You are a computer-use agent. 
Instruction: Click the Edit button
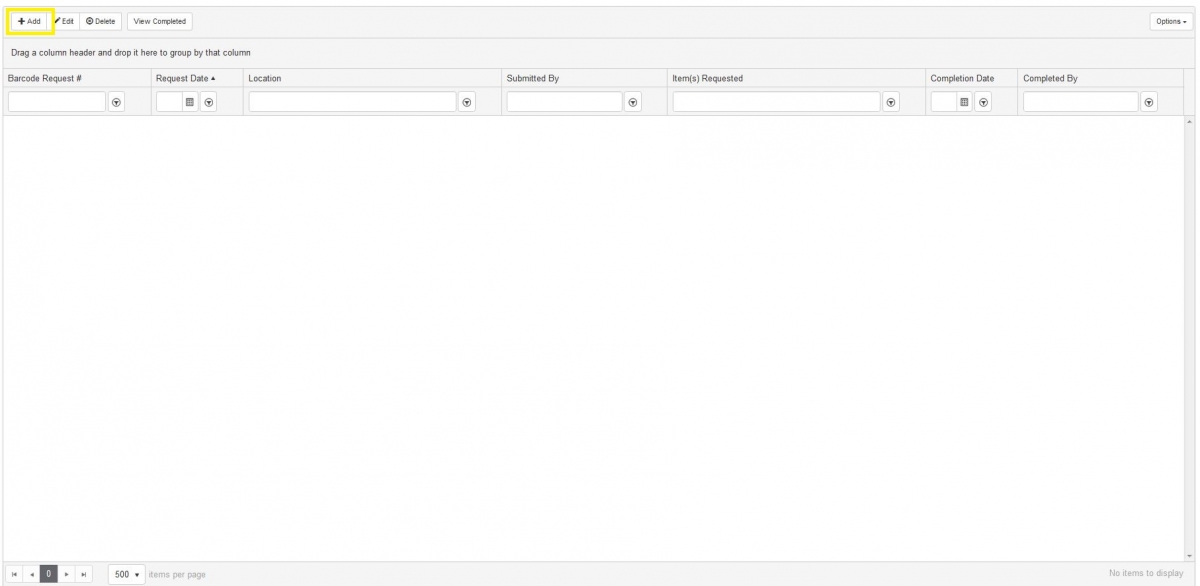65,21
